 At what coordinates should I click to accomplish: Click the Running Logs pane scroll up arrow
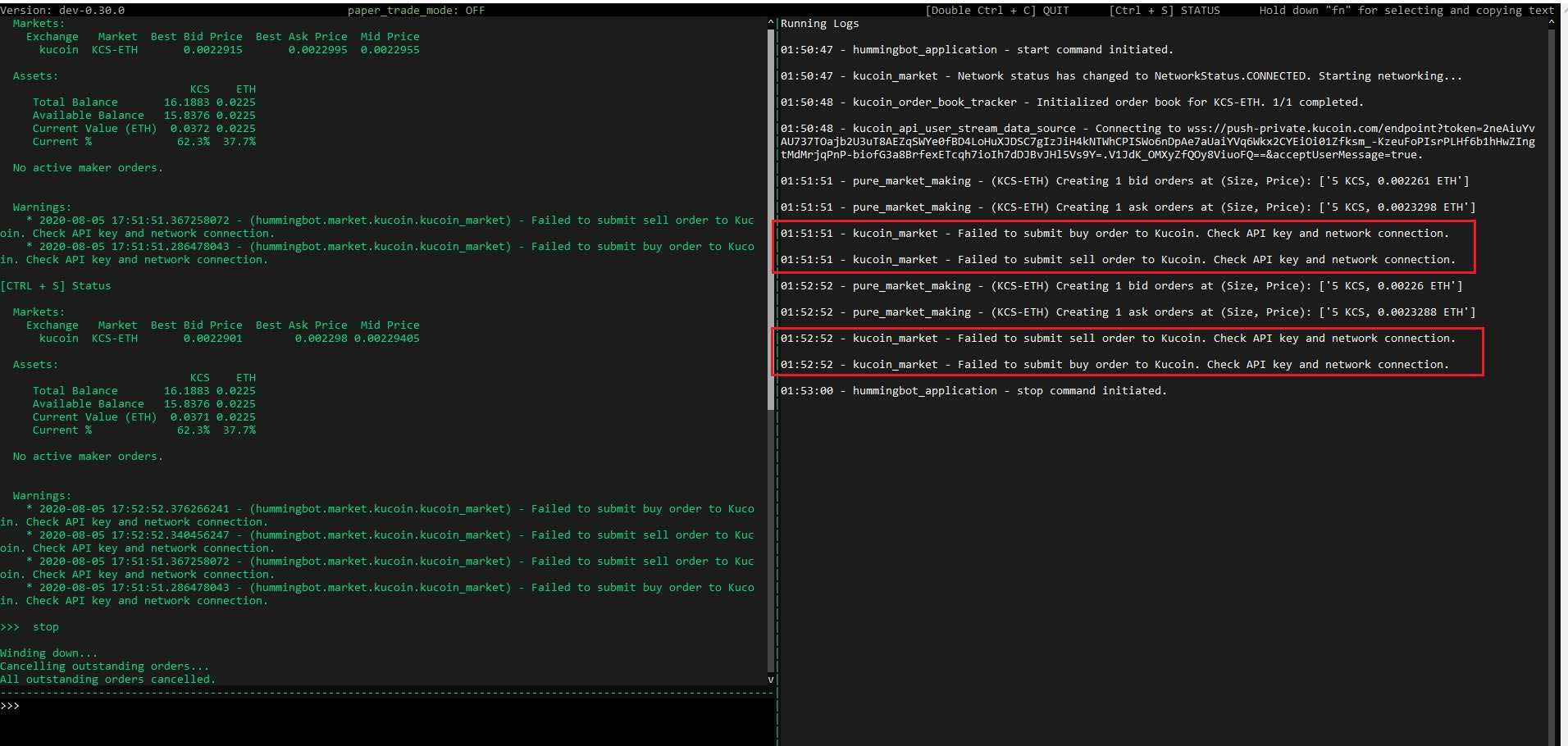point(1551,24)
